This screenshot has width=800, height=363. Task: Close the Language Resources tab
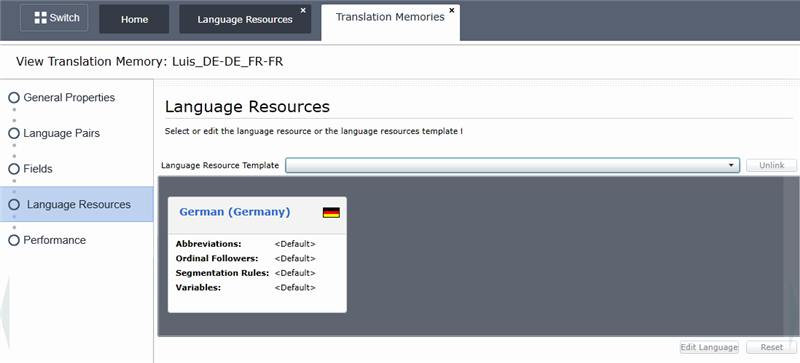[x=303, y=10]
